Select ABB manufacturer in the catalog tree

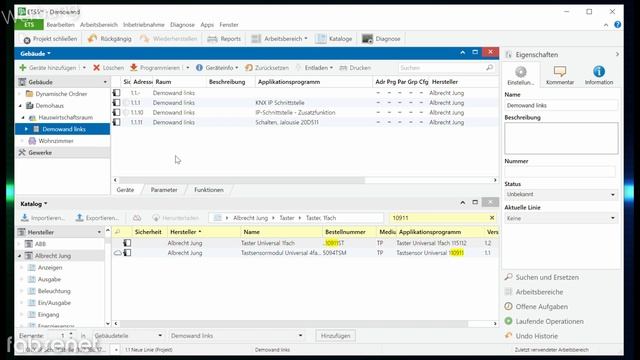click(x=40, y=244)
